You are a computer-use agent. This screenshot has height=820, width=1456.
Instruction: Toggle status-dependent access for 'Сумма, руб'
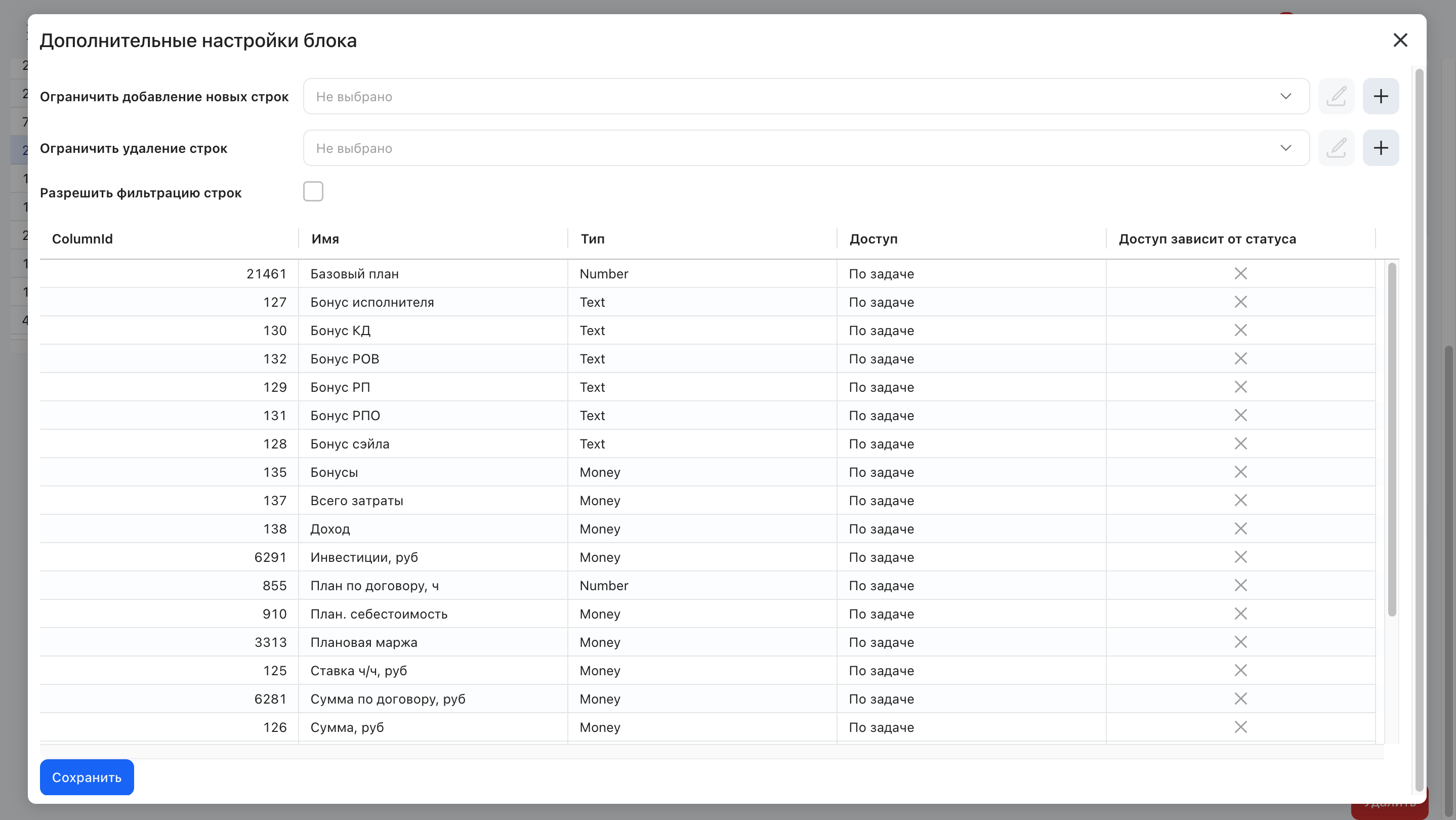pyautogui.click(x=1240, y=727)
